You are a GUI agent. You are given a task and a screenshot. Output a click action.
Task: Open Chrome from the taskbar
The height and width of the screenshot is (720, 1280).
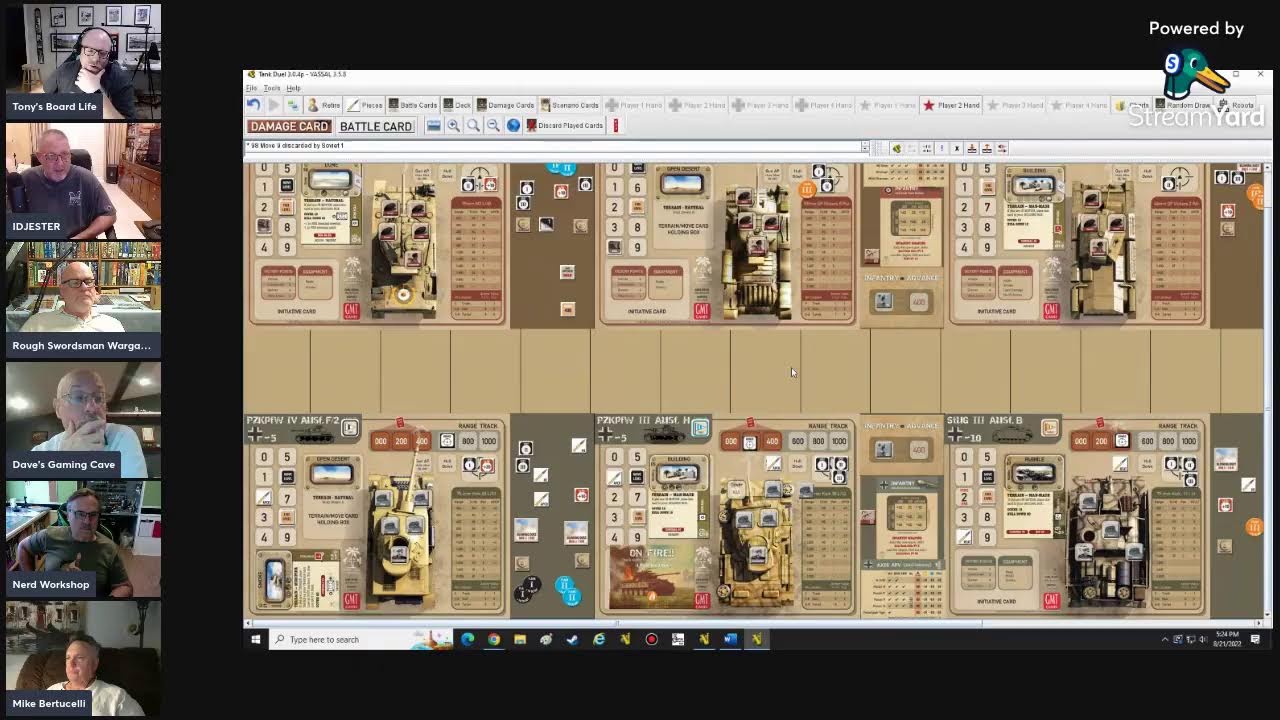(494, 639)
